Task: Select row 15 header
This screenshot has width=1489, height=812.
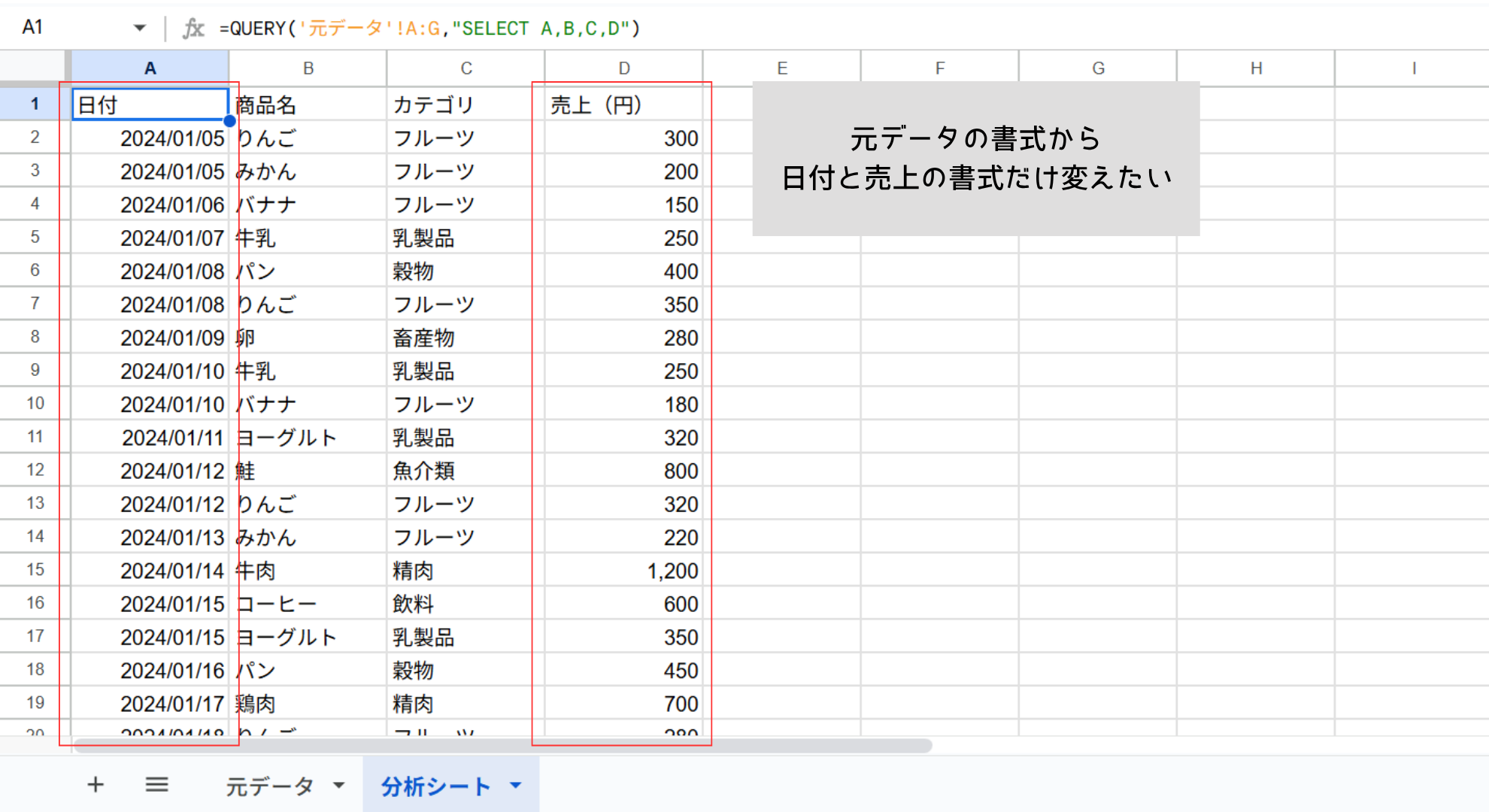Action: click(35, 569)
